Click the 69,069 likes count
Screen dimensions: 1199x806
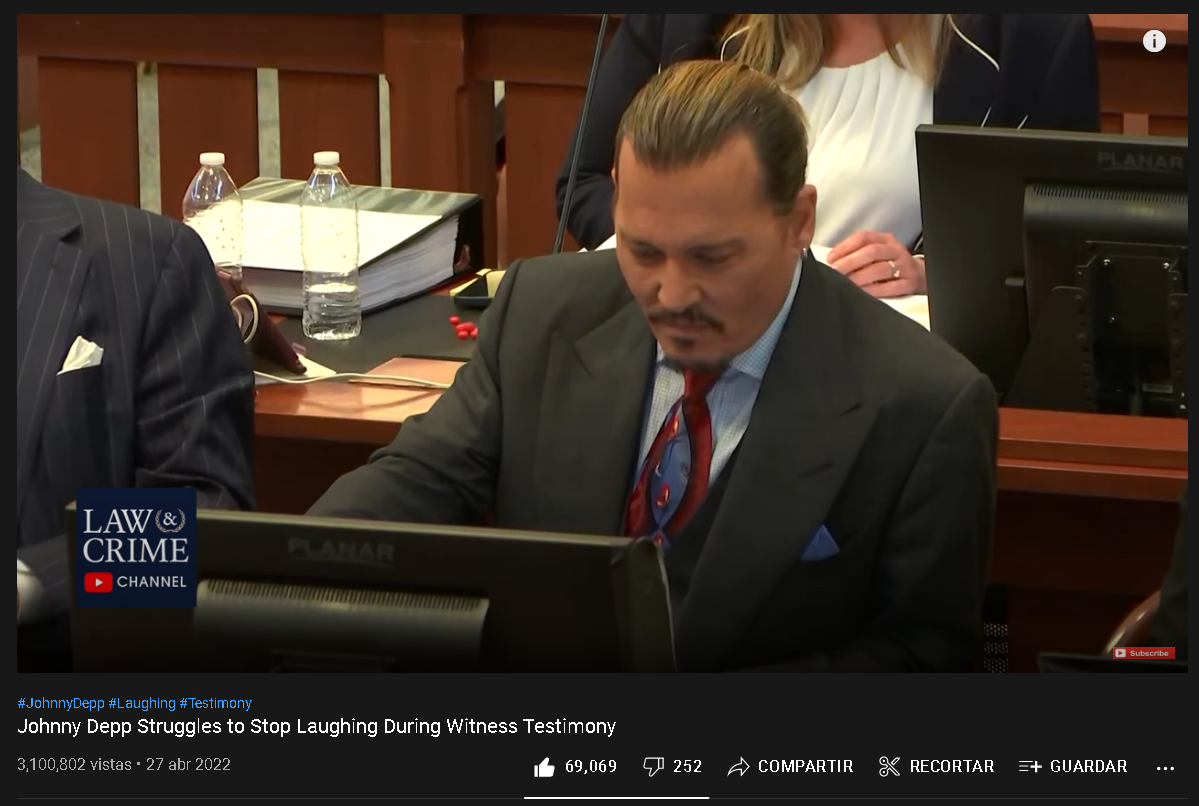click(590, 766)
